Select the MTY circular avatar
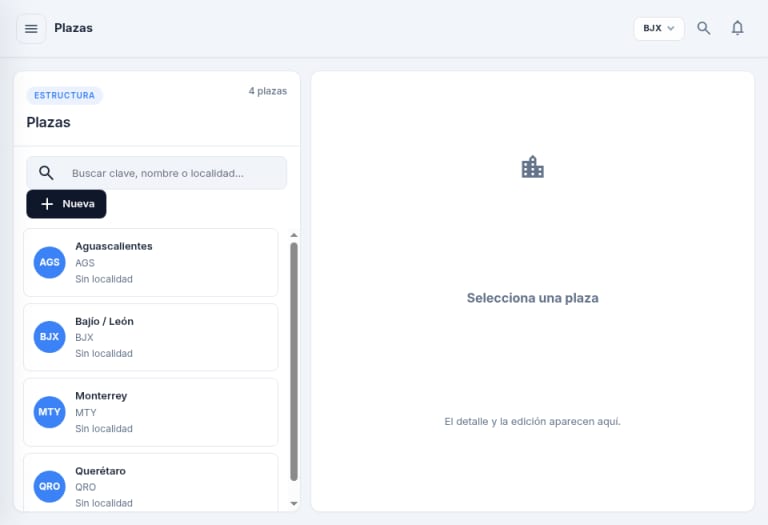Viewport: 768px width, 525px height. click(49, 412)
